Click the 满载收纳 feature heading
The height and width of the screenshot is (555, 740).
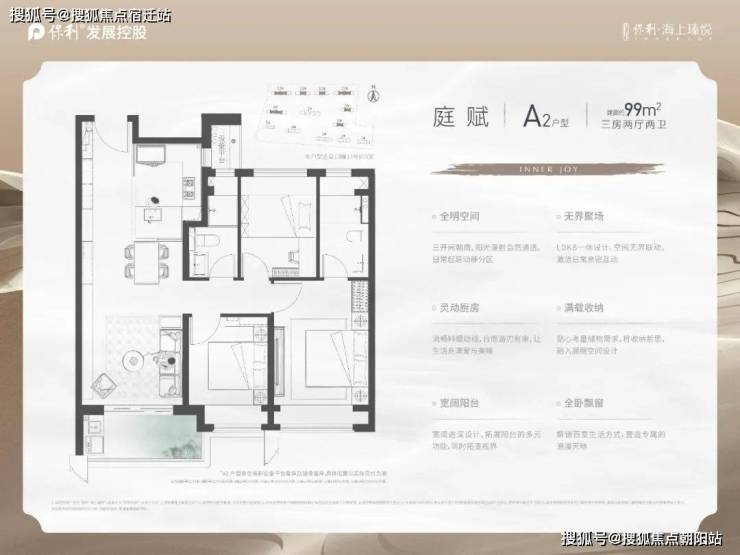pos(583,308)
